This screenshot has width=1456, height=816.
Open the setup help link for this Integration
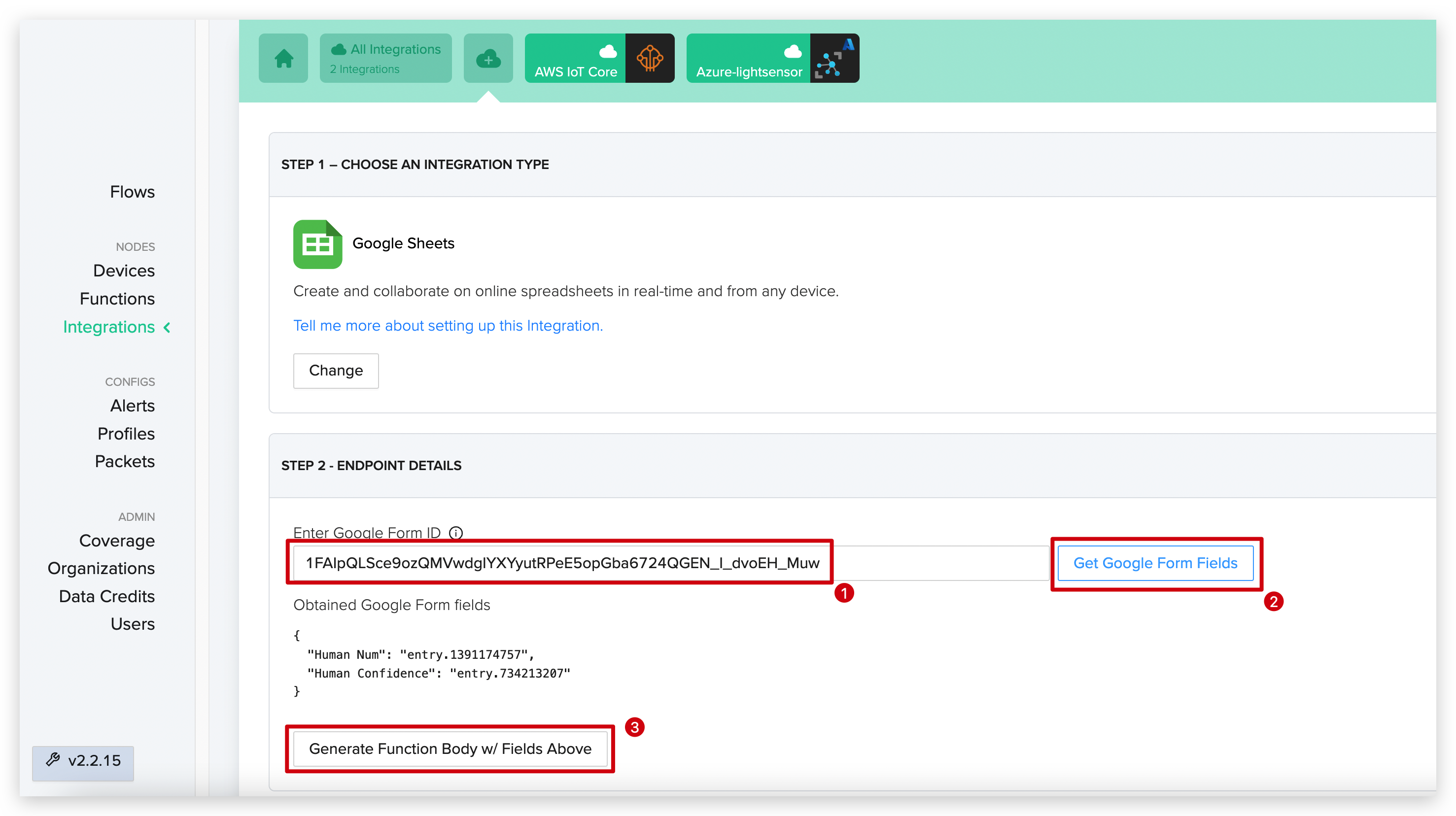pyautogui.click(x=448, y=326)
